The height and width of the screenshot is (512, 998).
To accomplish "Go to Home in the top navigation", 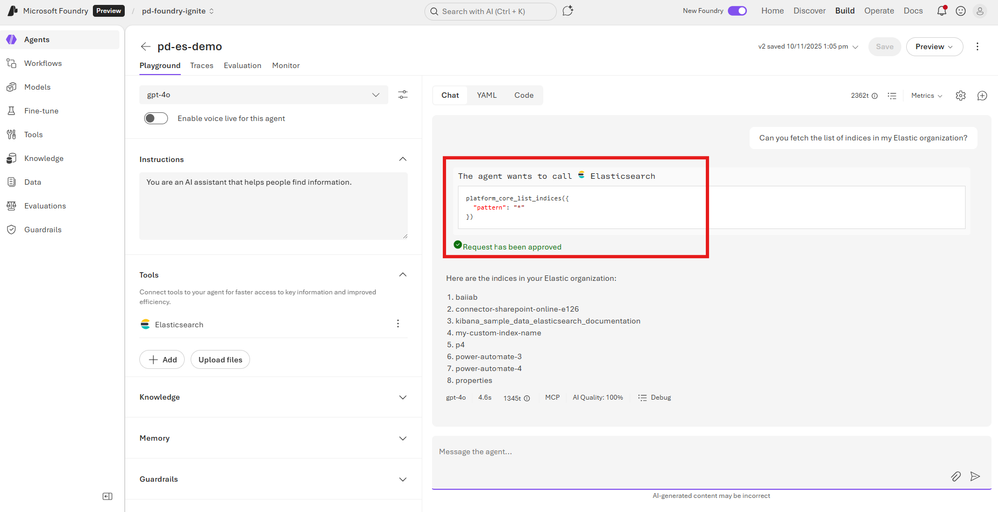I will click(x=773, y=11).
